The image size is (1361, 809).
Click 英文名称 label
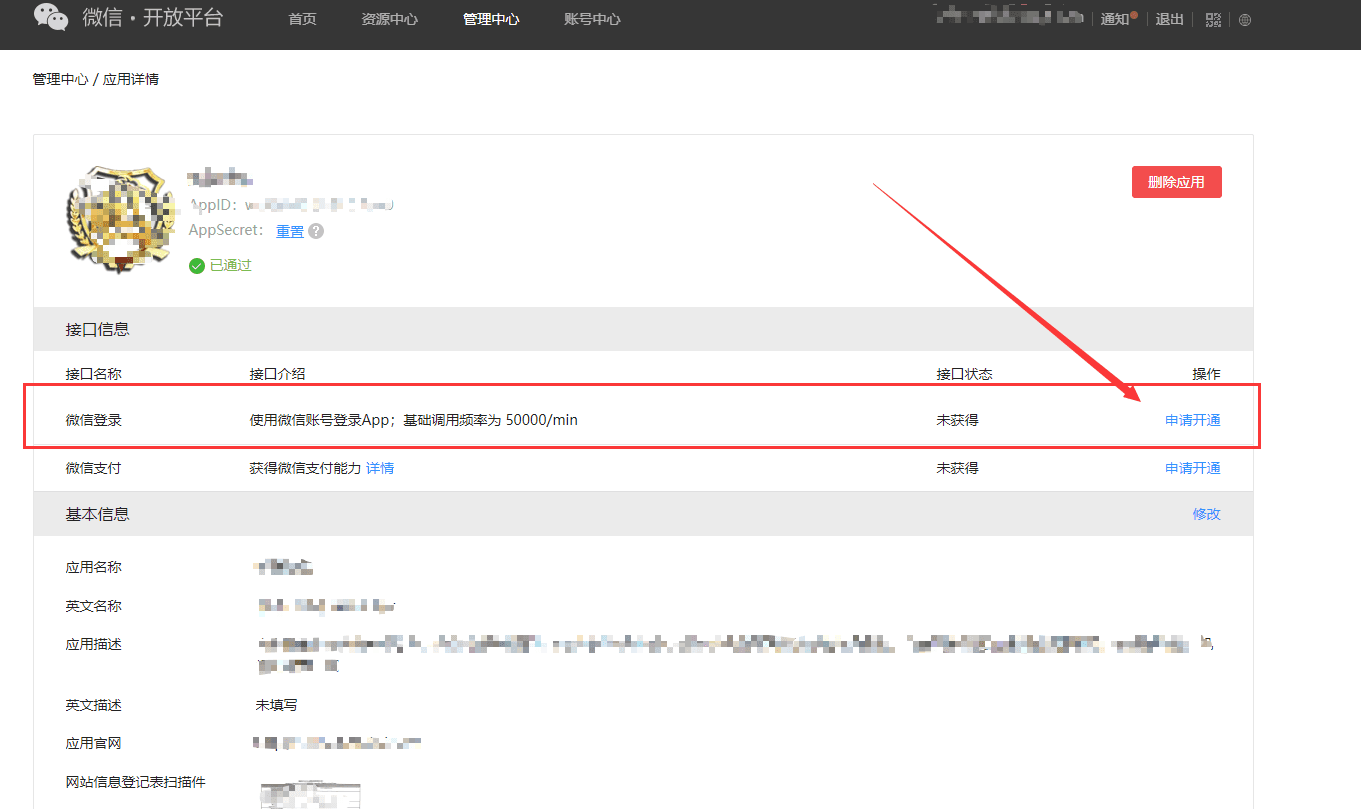(94, 606)
